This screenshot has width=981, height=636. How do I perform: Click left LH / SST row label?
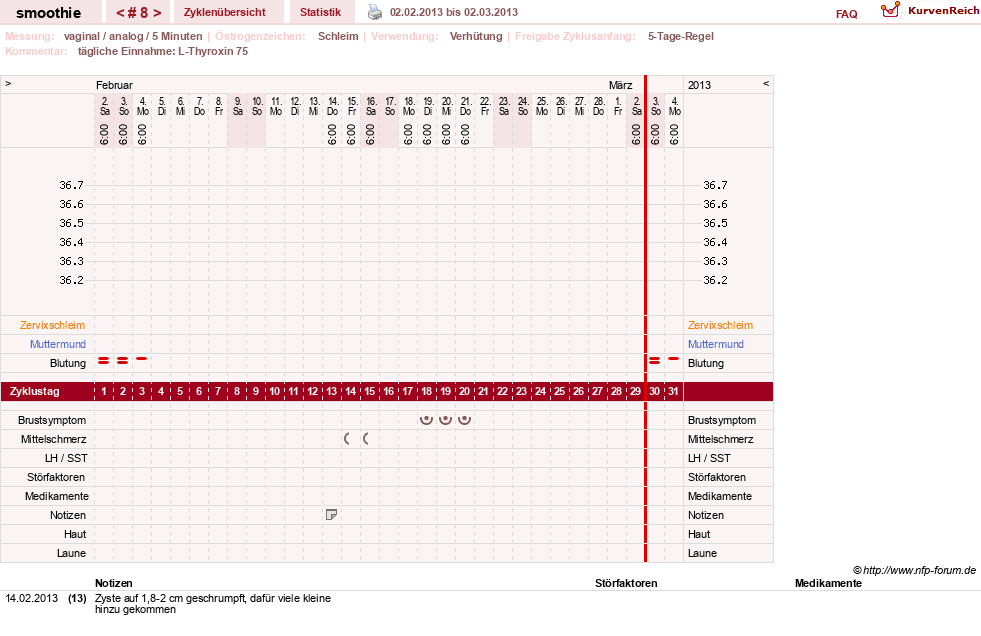(x=66, y=458)
